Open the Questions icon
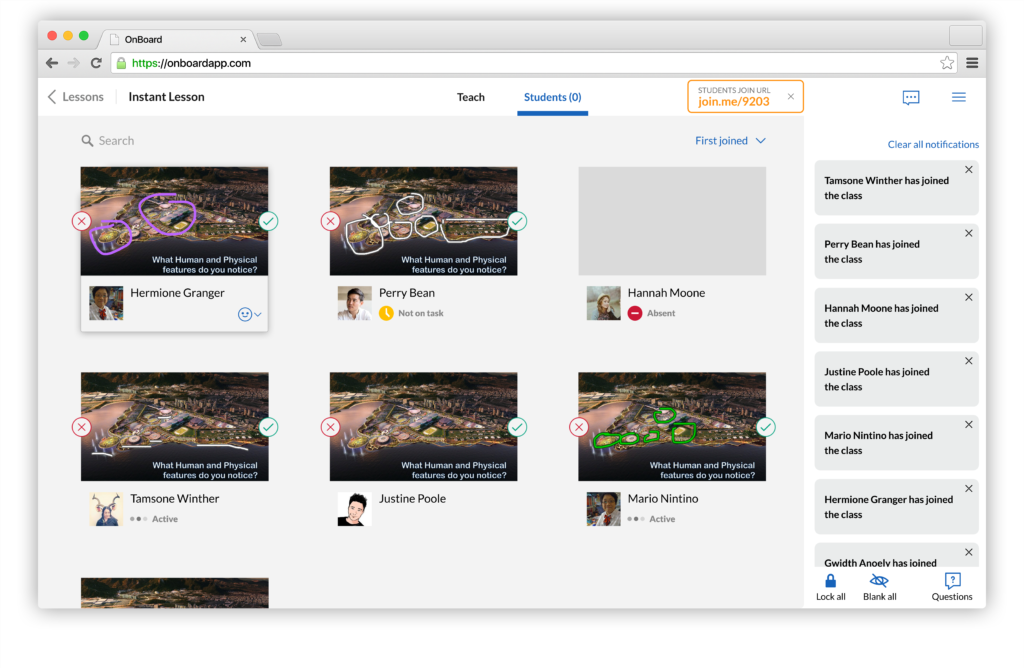The image size is (1024, 668). [x=952, y=581]
